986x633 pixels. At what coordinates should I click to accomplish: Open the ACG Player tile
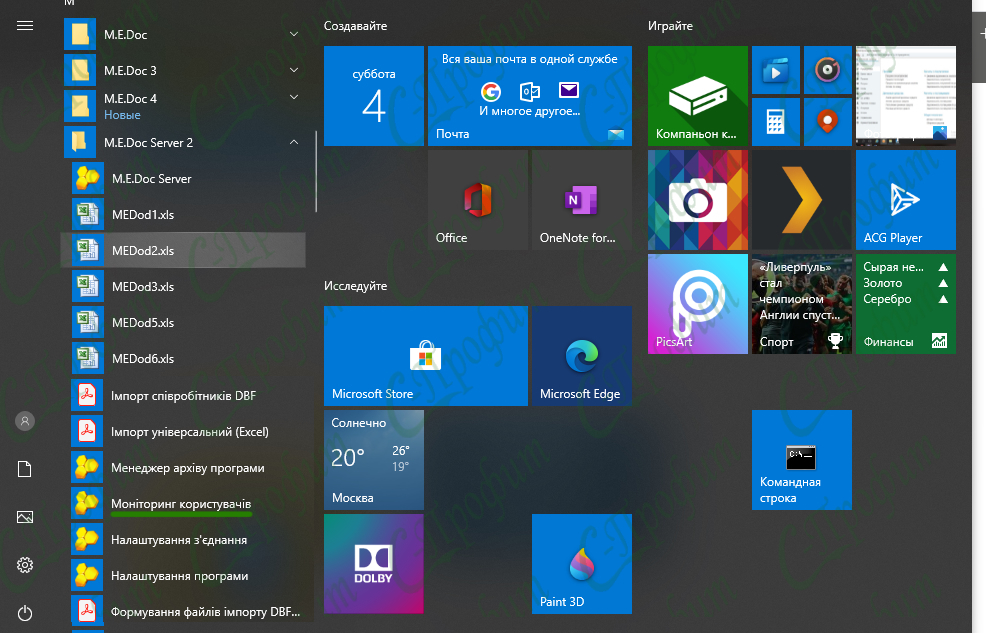[x=906, y=200]
